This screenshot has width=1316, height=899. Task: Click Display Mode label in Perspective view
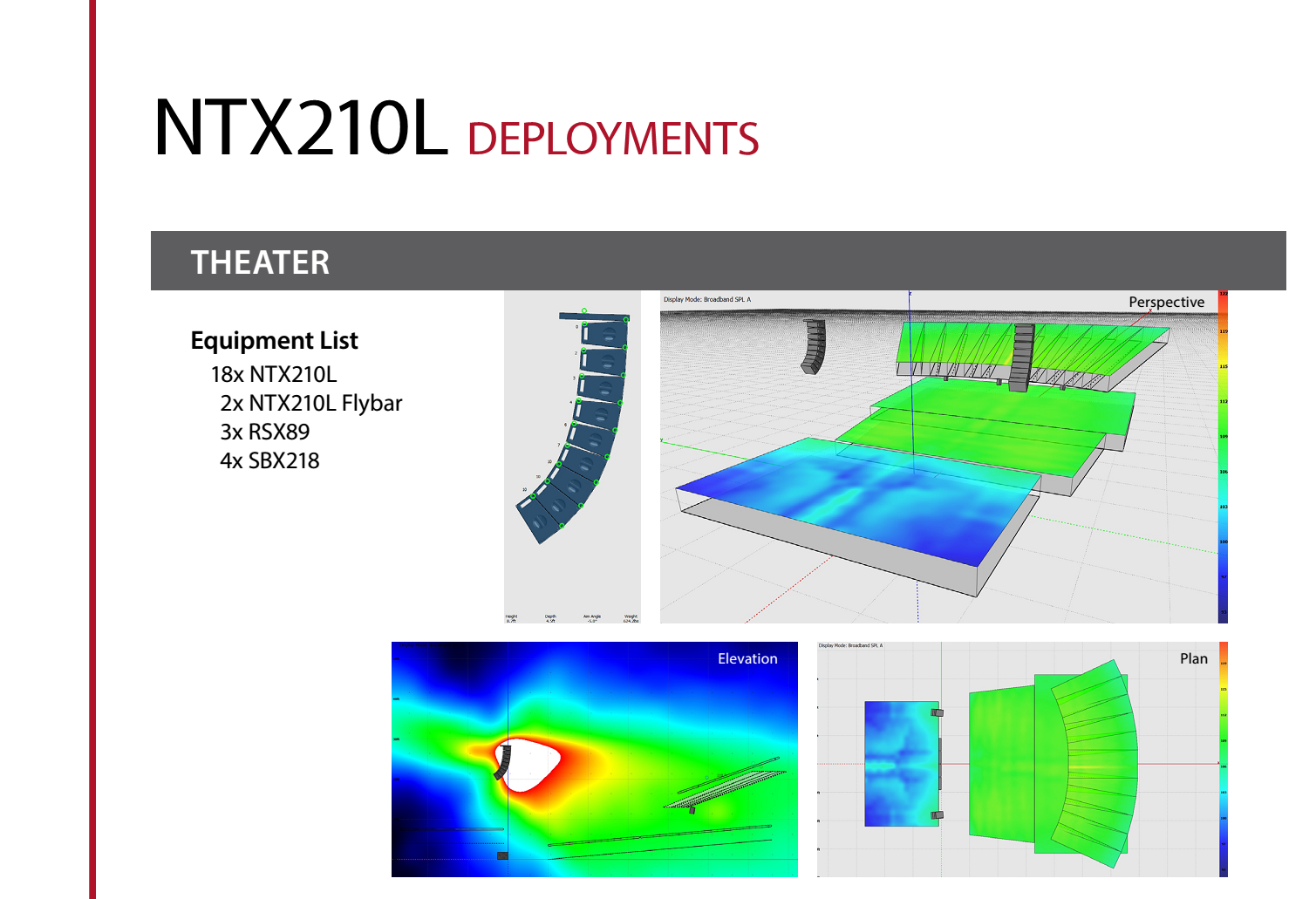[x=707, y=299]
